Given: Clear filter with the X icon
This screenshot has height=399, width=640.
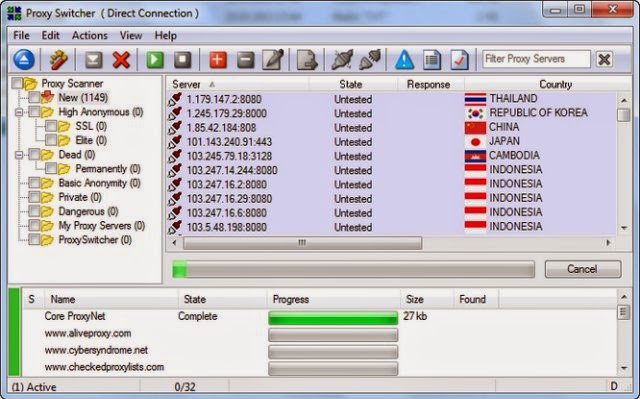Looking at the screenshot, I should tap(604, 60).
